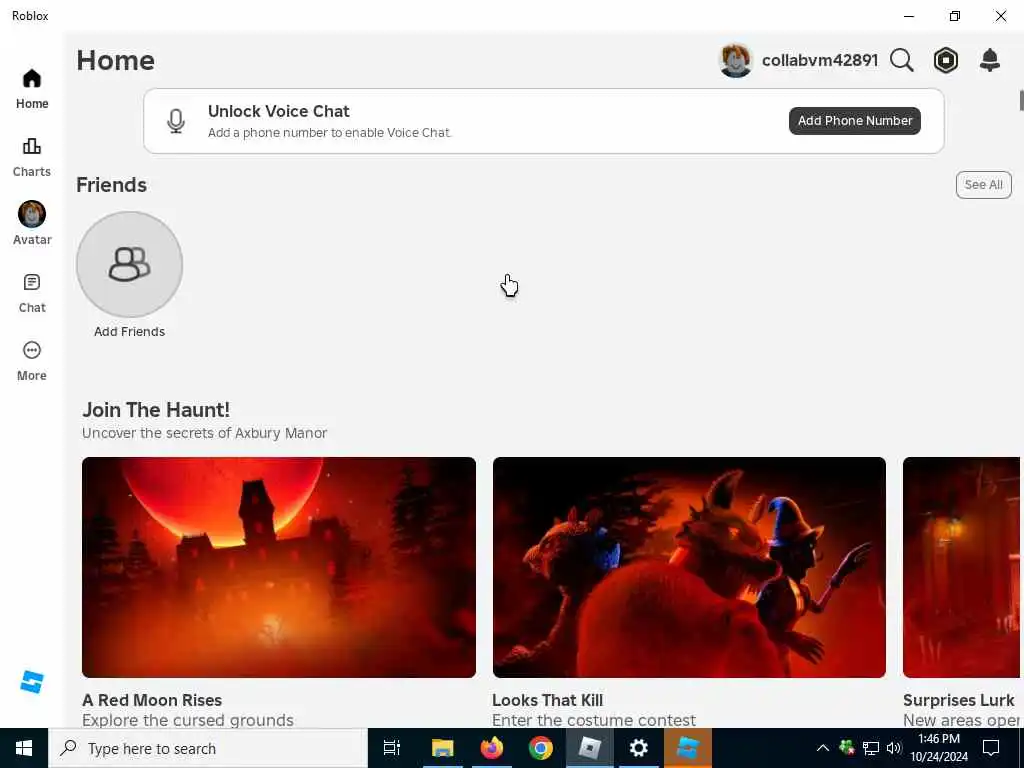Click the Join The Haunt! heading

point(156,410)
